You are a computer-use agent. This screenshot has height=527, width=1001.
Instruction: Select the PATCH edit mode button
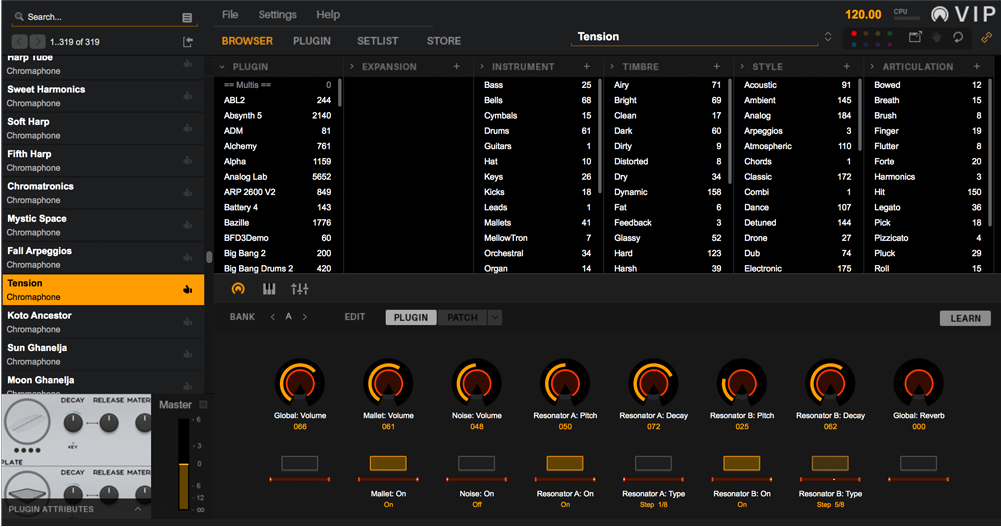[462, 317]
